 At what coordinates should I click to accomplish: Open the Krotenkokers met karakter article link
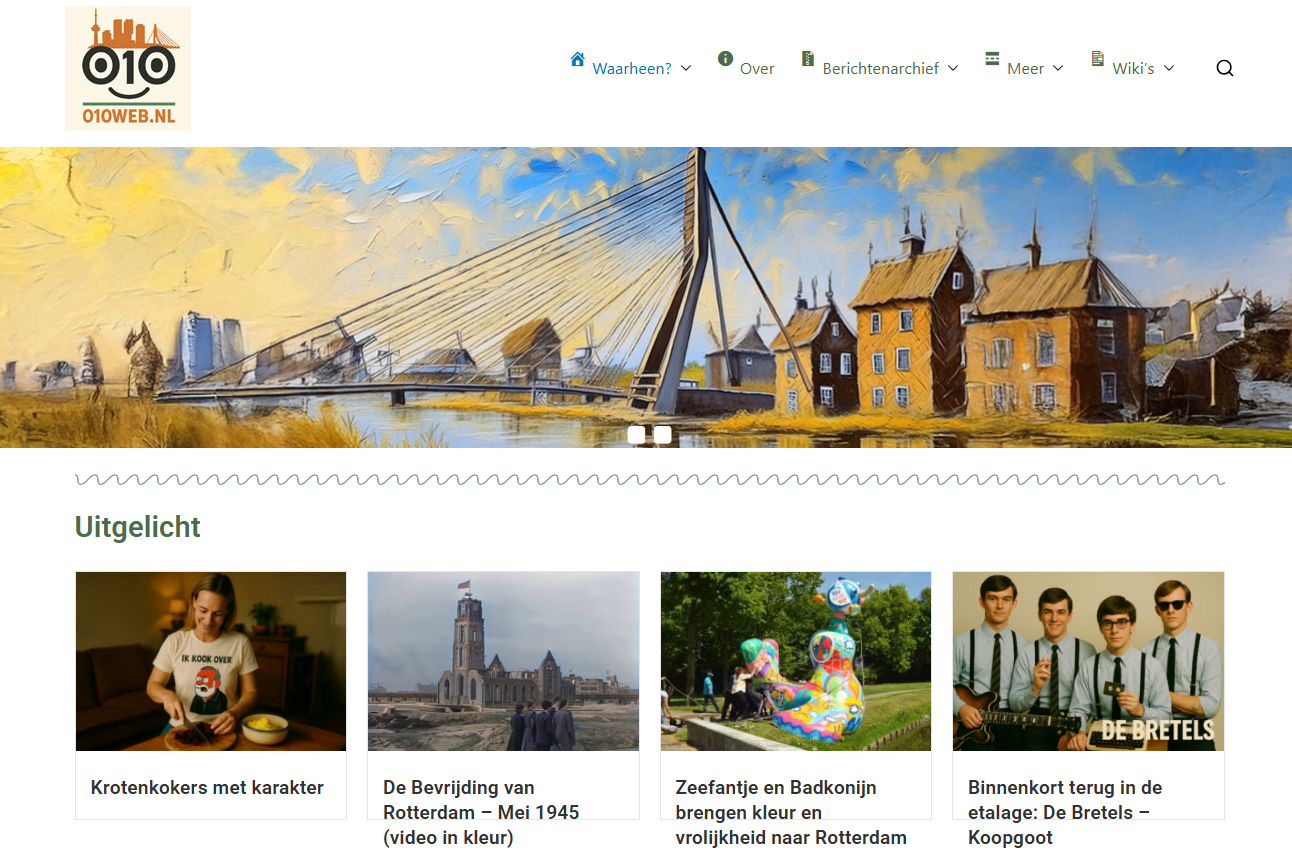tap(207, 788)
